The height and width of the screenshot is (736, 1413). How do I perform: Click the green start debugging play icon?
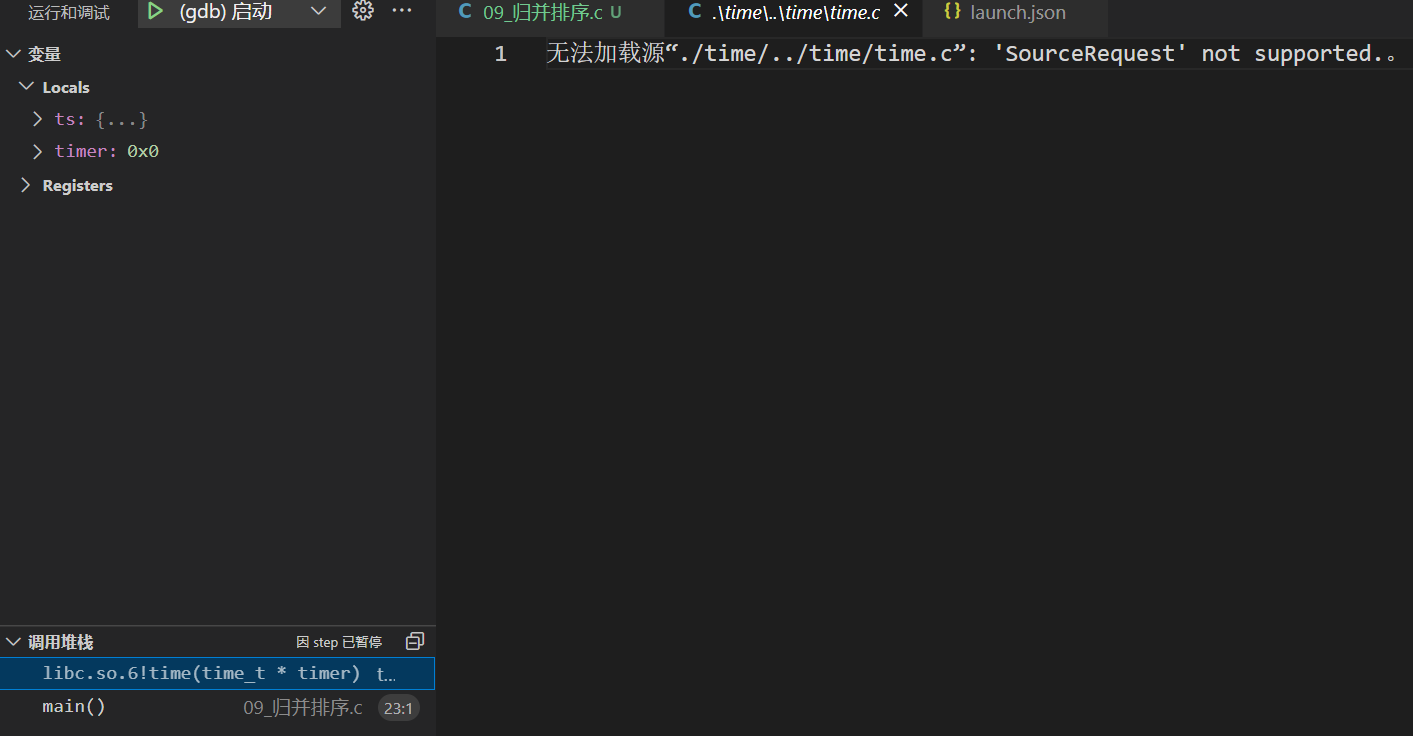[x=155, y=12]
